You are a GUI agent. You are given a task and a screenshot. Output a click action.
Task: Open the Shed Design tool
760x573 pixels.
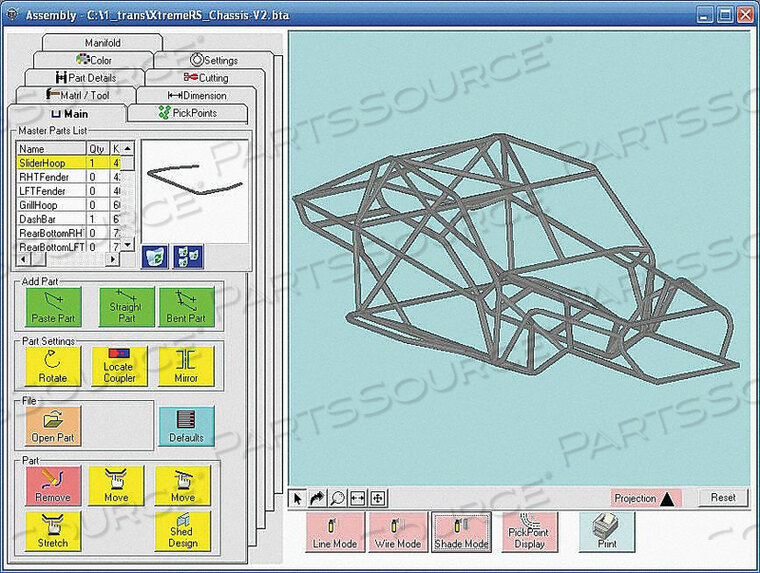180,531
